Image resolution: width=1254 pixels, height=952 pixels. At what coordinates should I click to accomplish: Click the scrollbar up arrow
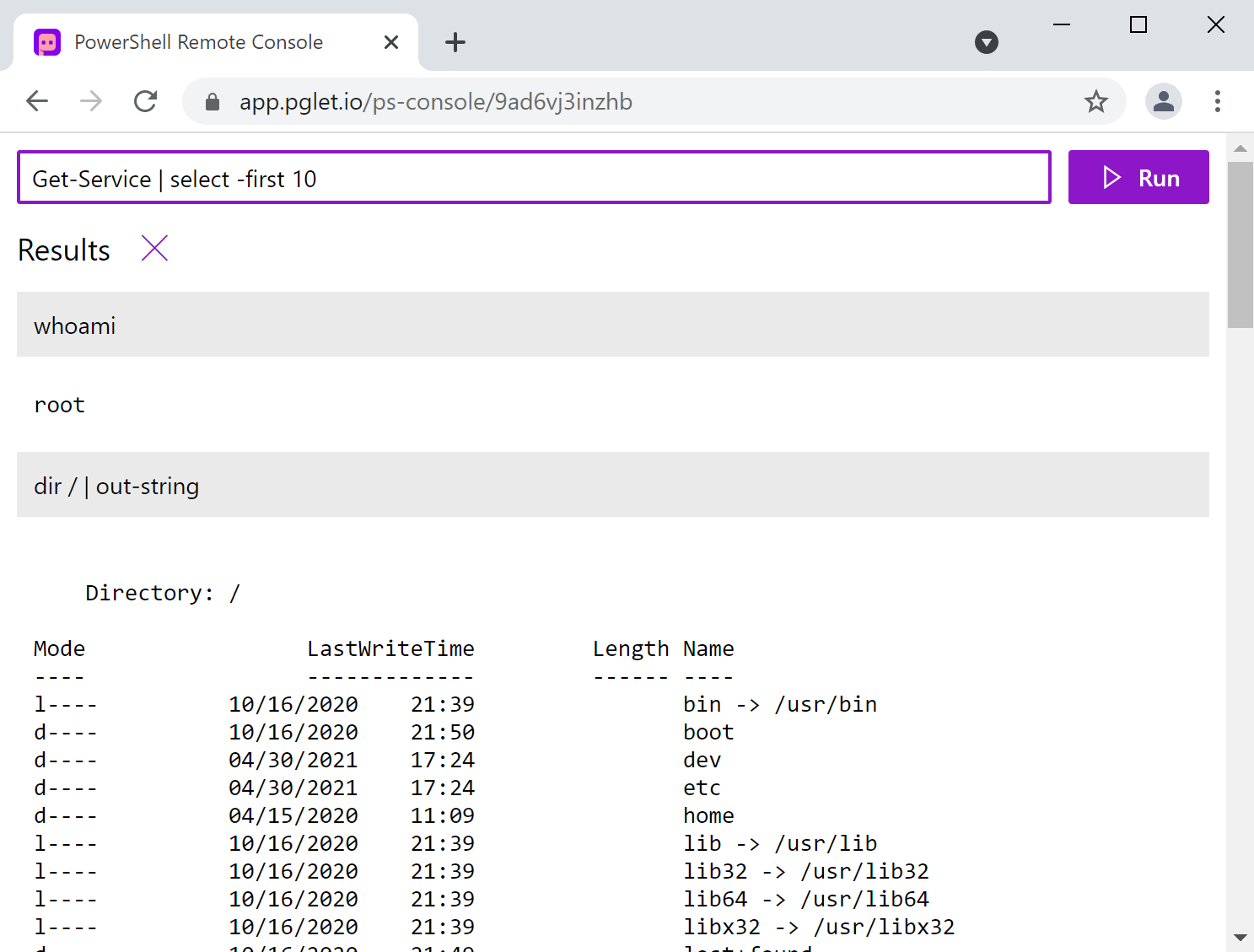click(1240, 148)
